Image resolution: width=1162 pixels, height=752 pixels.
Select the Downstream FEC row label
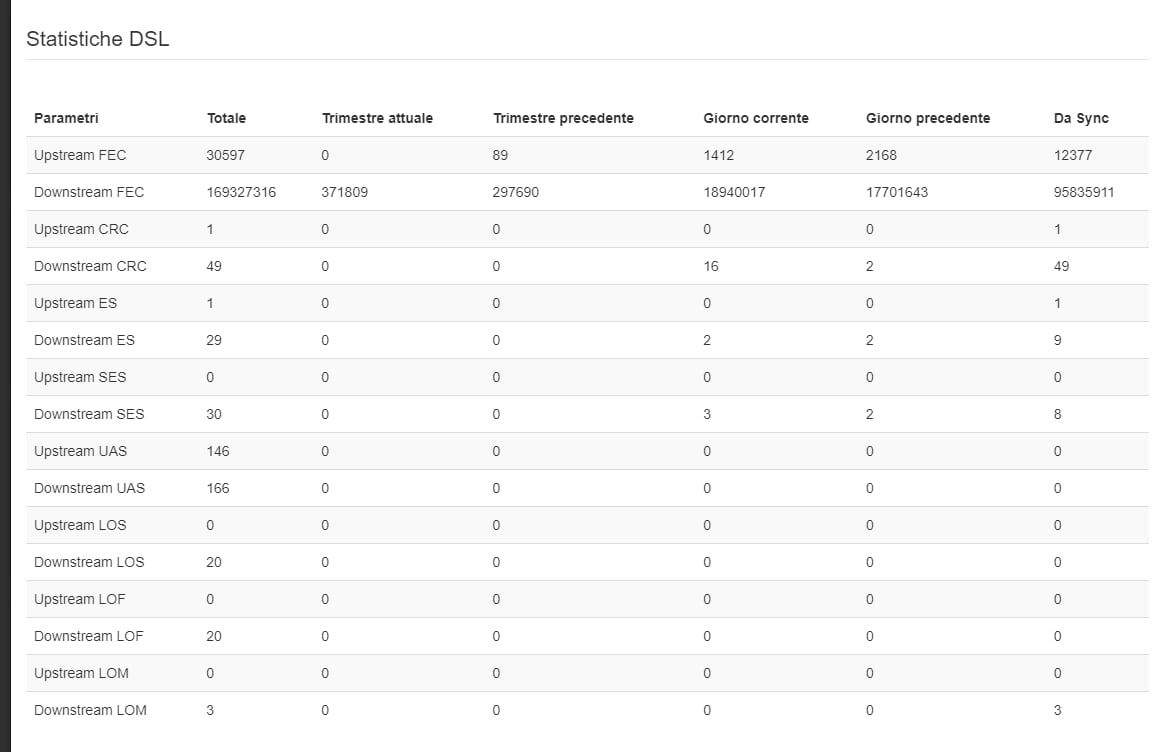[89, 192]
